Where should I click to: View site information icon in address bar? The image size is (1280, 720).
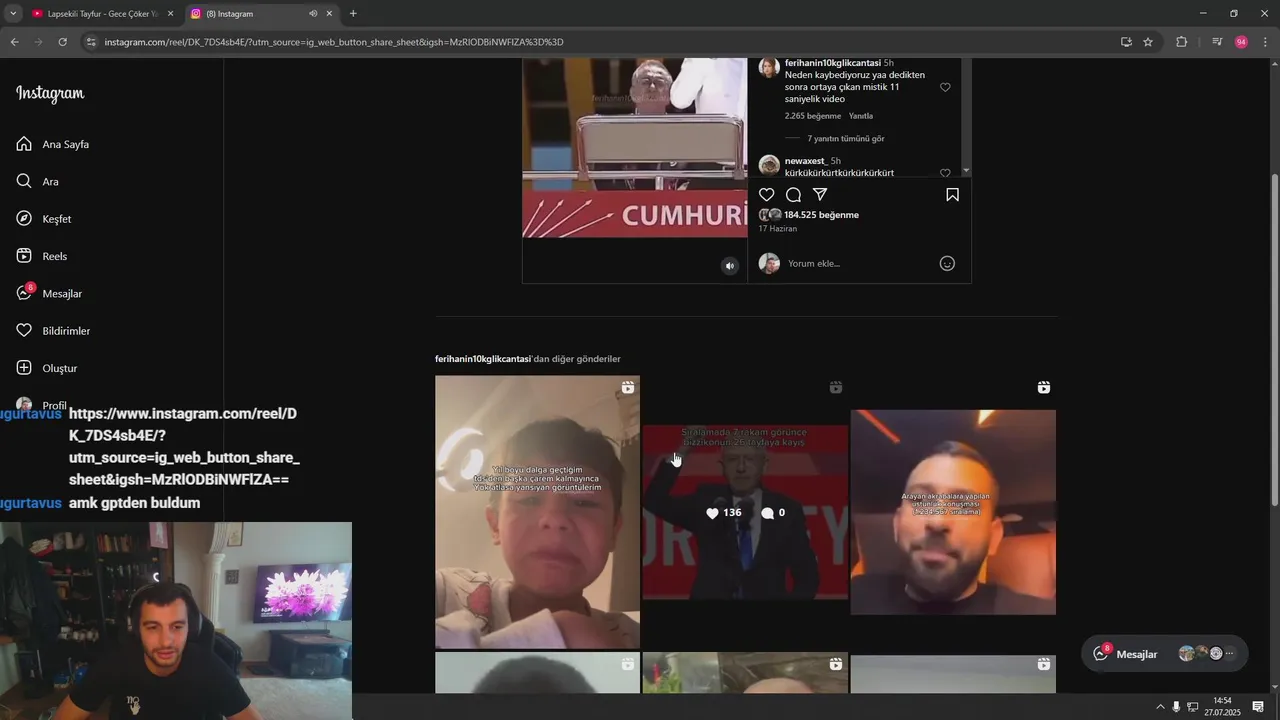pos(91,42)
